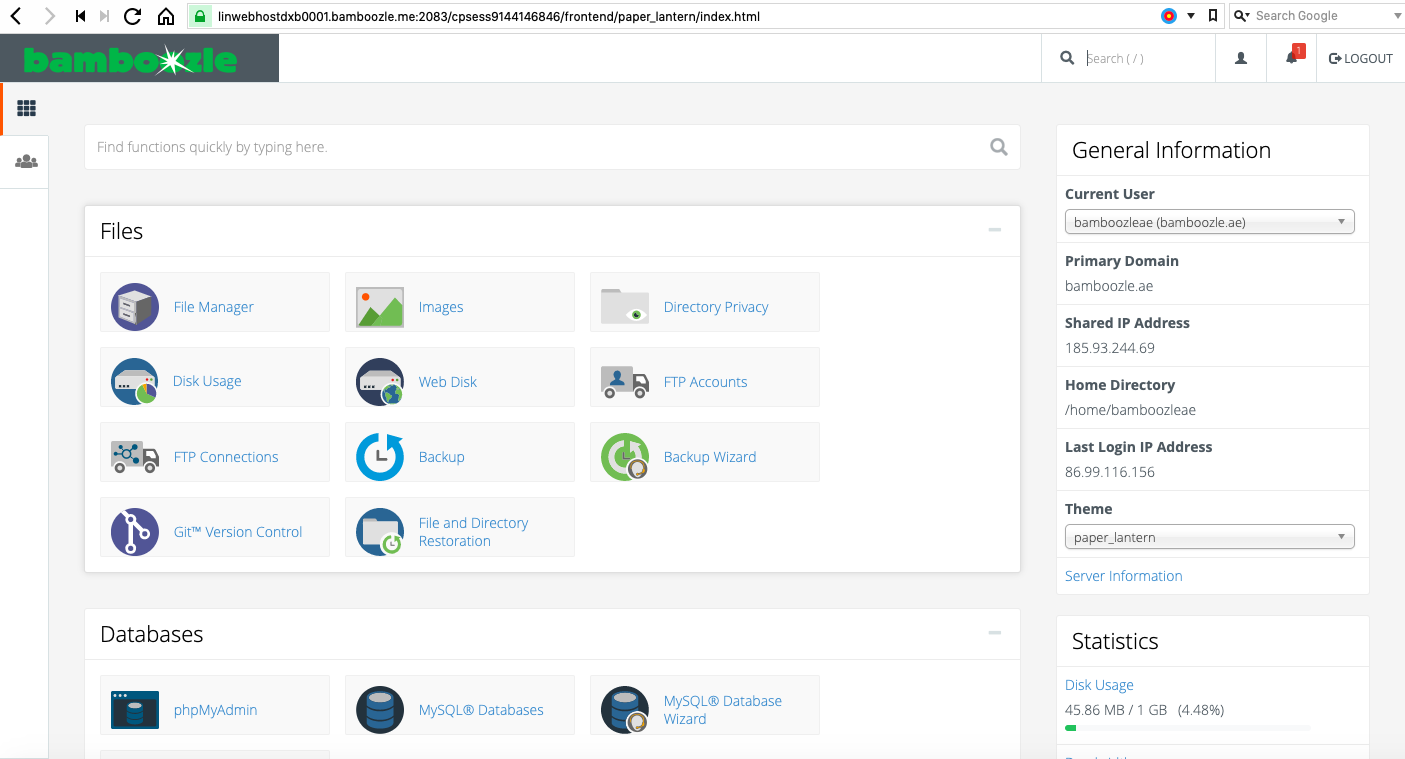Open the Git Version Control link
The width and height of the screenshot is (1405, 759).
pyautogui.click(x=238, y=532)
